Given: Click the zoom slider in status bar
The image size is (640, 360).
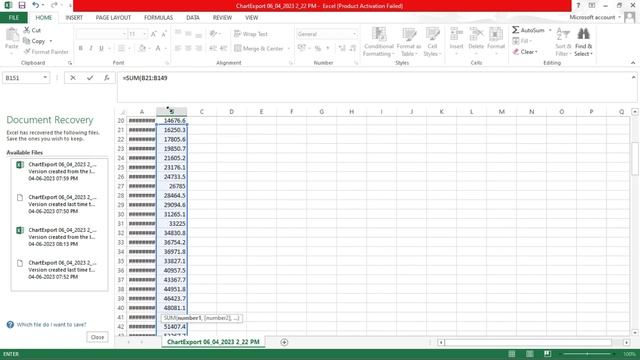Looking at the screenshot, I should [x=588, y=354].
